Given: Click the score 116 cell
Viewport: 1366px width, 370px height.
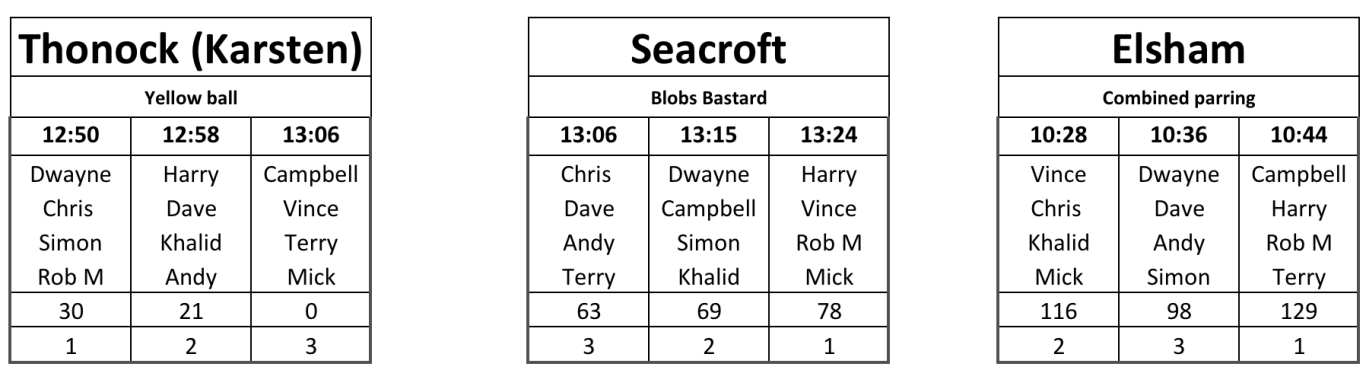Looking at the screenshot, I should tap(1057, 312).
